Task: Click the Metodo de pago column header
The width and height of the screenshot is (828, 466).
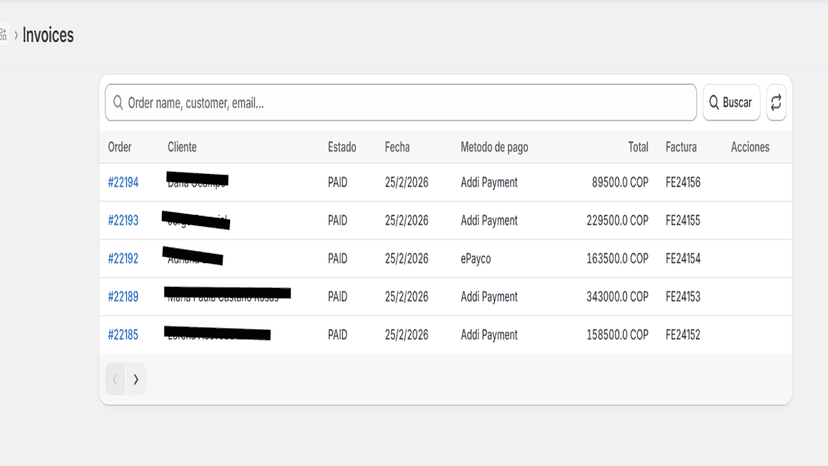Action: tap(494, 147)
